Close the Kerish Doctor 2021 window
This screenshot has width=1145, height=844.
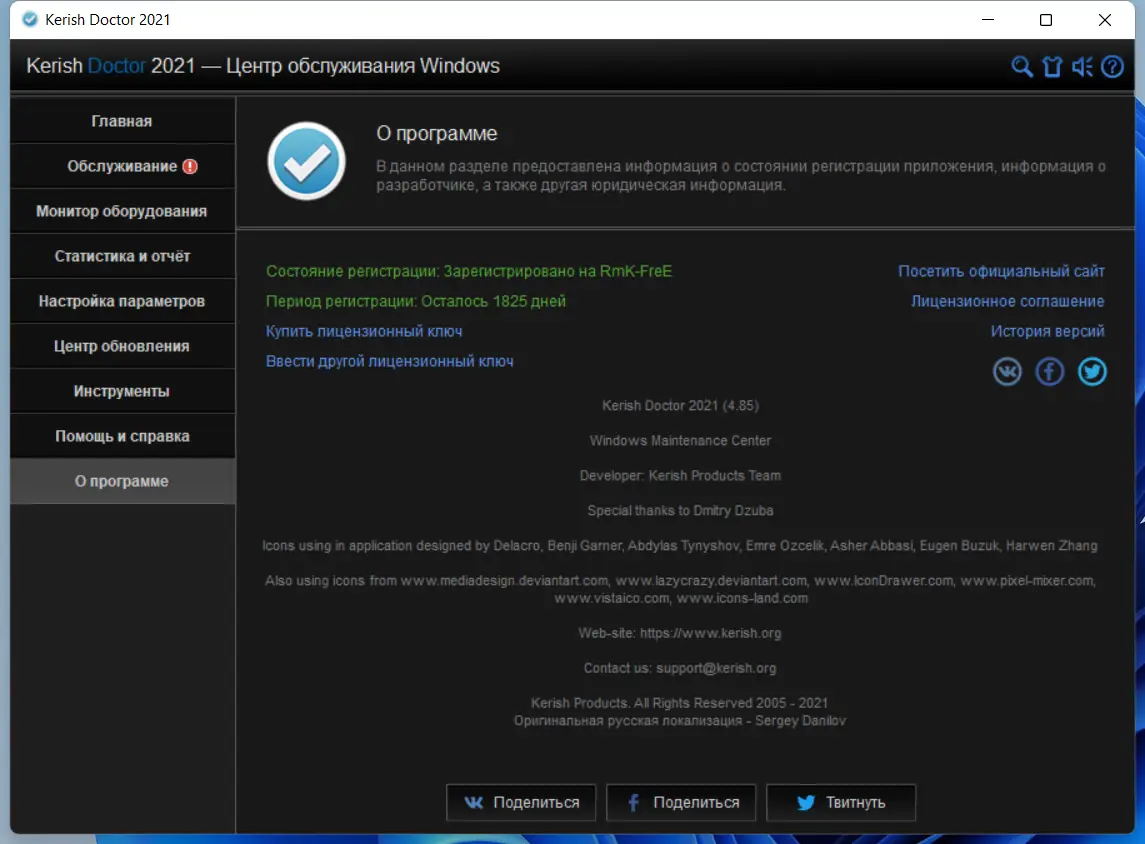click(x=1105, y=20)
